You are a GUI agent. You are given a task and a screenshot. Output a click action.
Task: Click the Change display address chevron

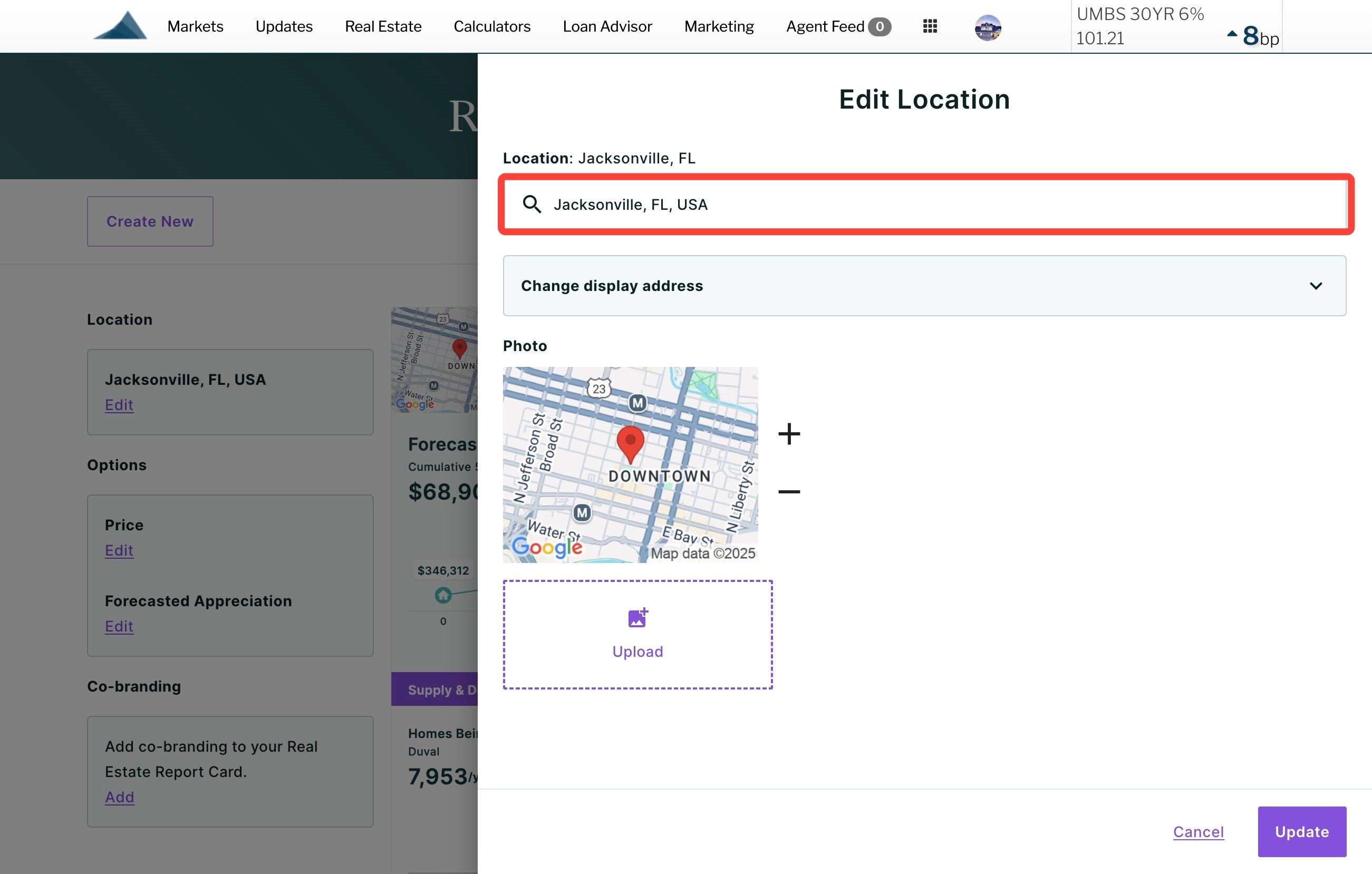(1316, 285)
